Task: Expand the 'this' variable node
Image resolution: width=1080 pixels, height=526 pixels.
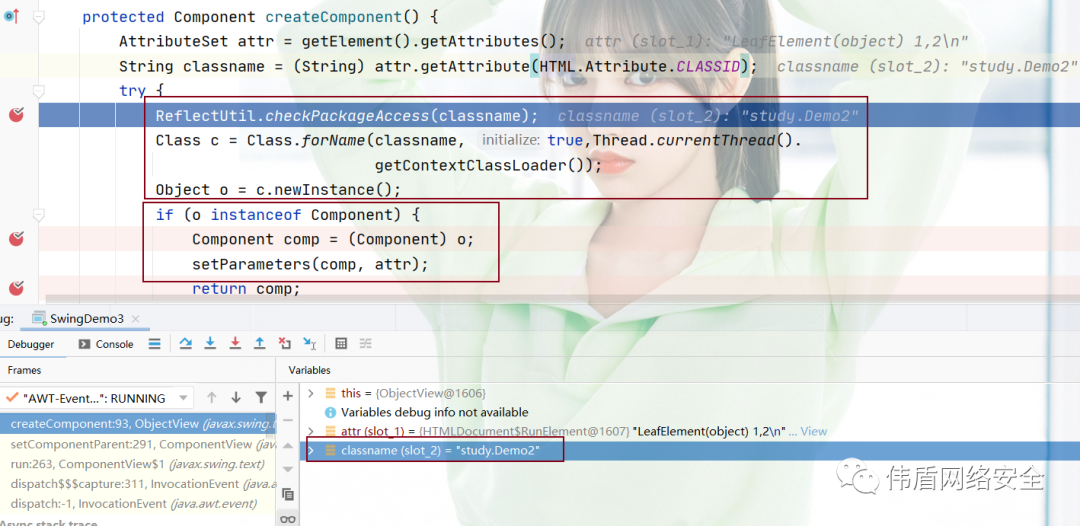Action: pyautogui.click(x=311, y=393)
